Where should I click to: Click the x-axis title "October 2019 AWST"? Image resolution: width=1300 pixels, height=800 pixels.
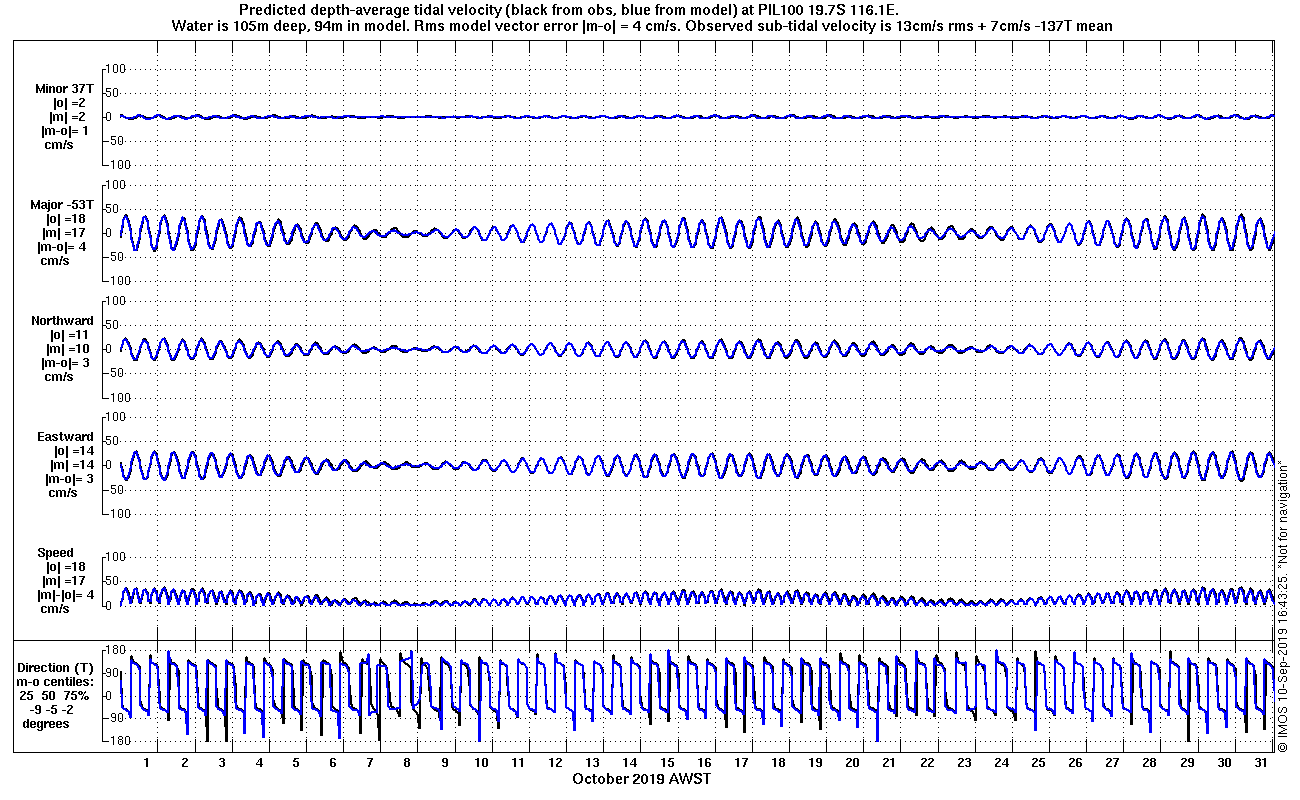click(641, 778)
